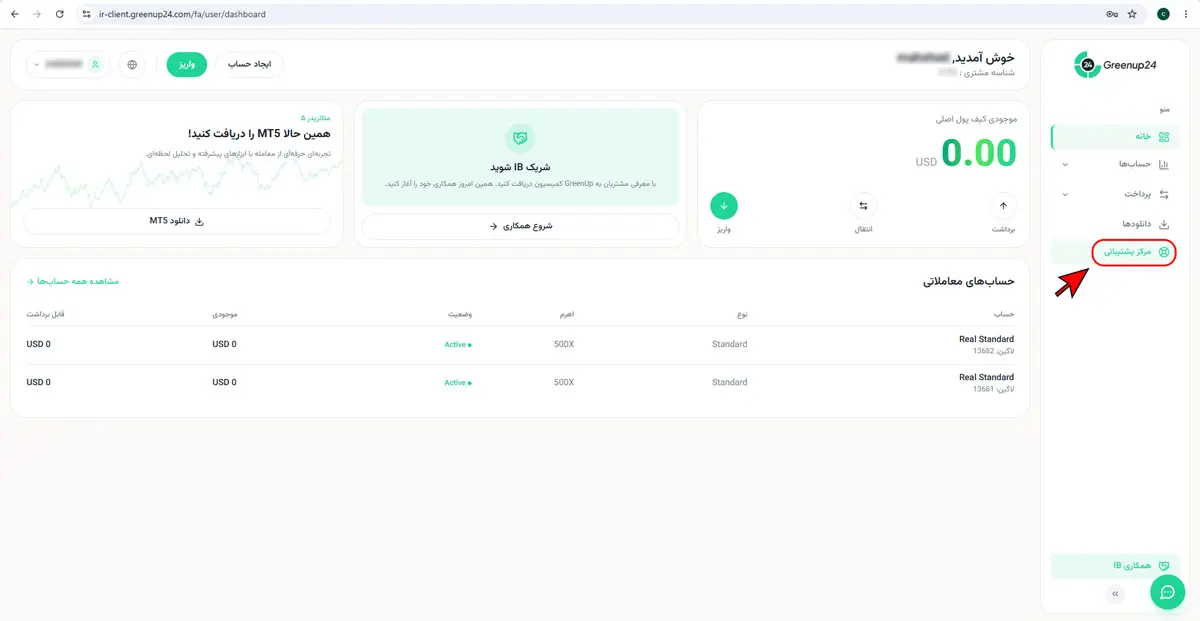This screenshot has width=1200, height=621.
Task: Open the دانلودها (Downloads) sidebar item
Action: coord(1116,224)
